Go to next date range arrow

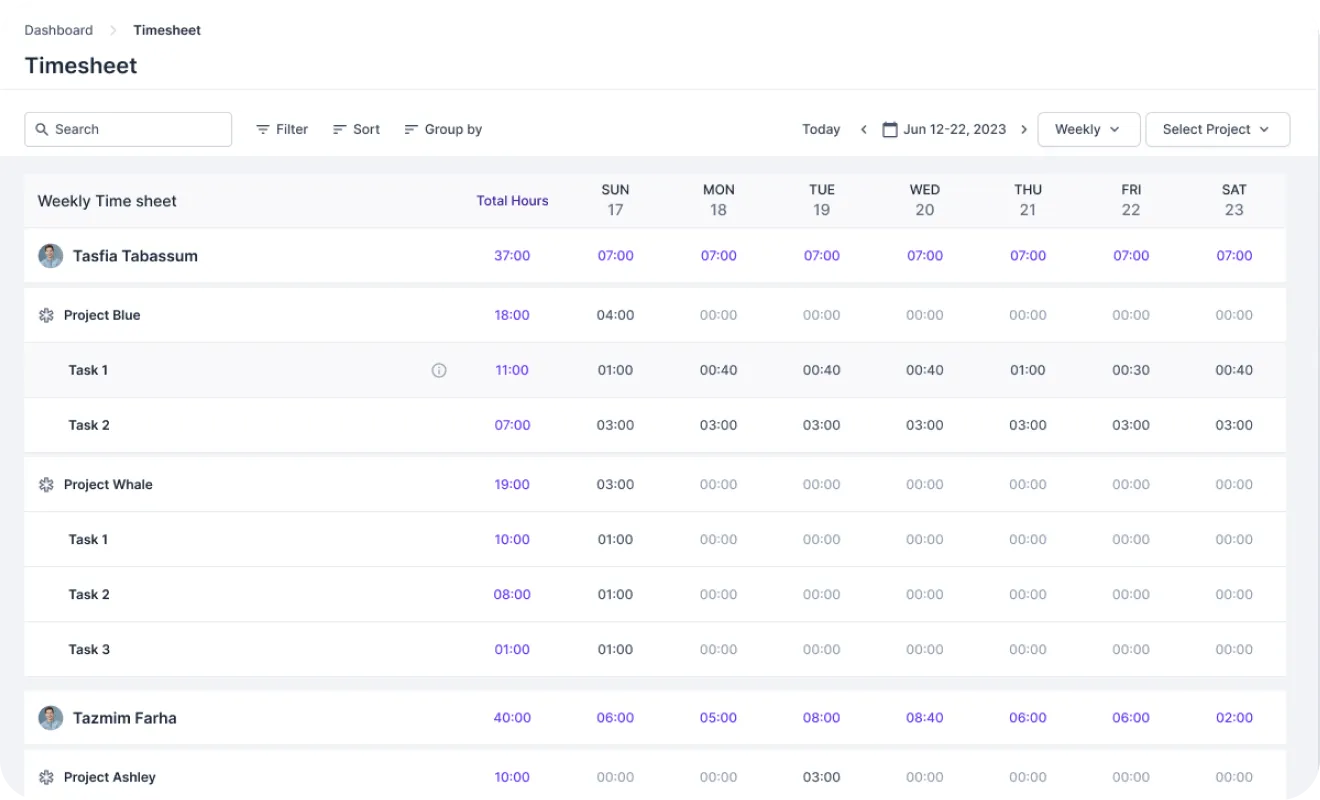tap(1024, 129)
